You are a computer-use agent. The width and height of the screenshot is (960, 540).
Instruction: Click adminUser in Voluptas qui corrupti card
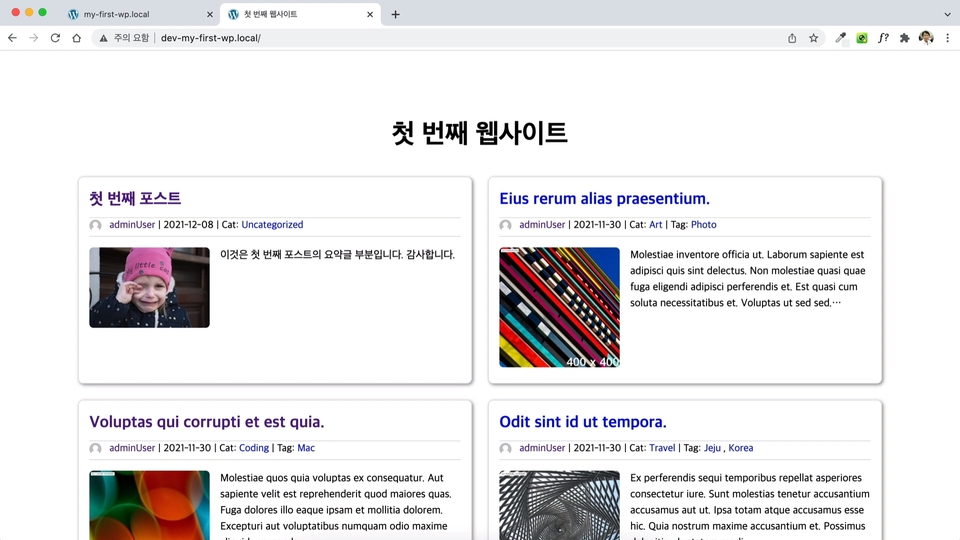click(132, 448)
